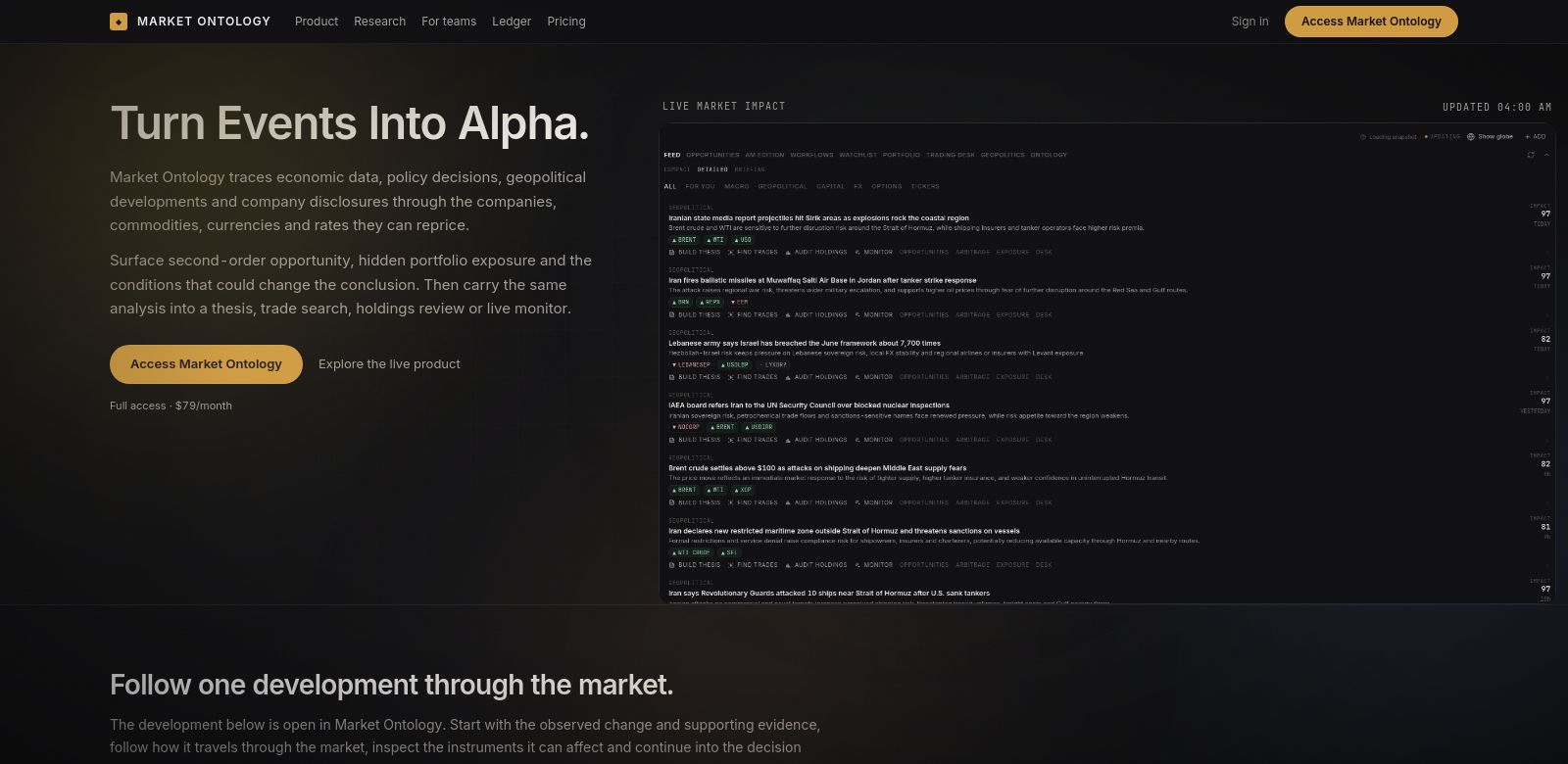Switch to DETAILED view mode
The image size is (1568, 764).
(712, 169)
